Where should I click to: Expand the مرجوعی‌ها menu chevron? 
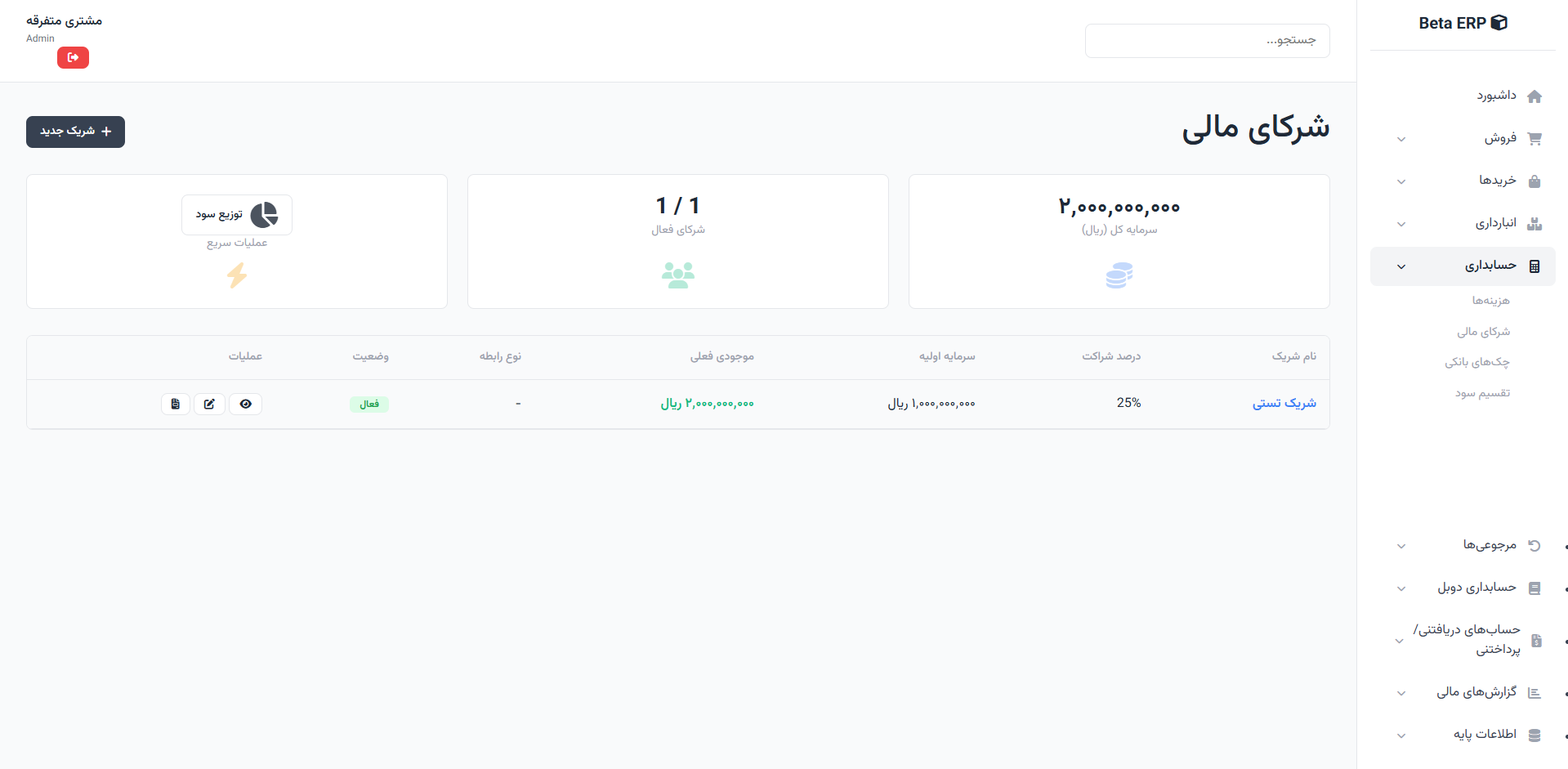1401,546
